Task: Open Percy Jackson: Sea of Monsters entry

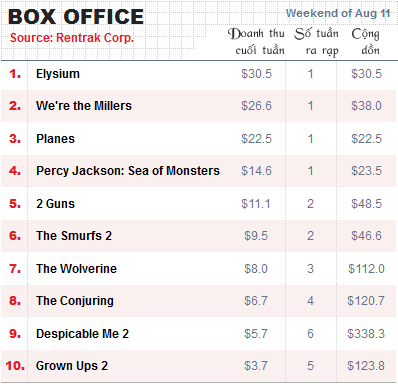Action: pyautogui.click(x=128, y=171)
